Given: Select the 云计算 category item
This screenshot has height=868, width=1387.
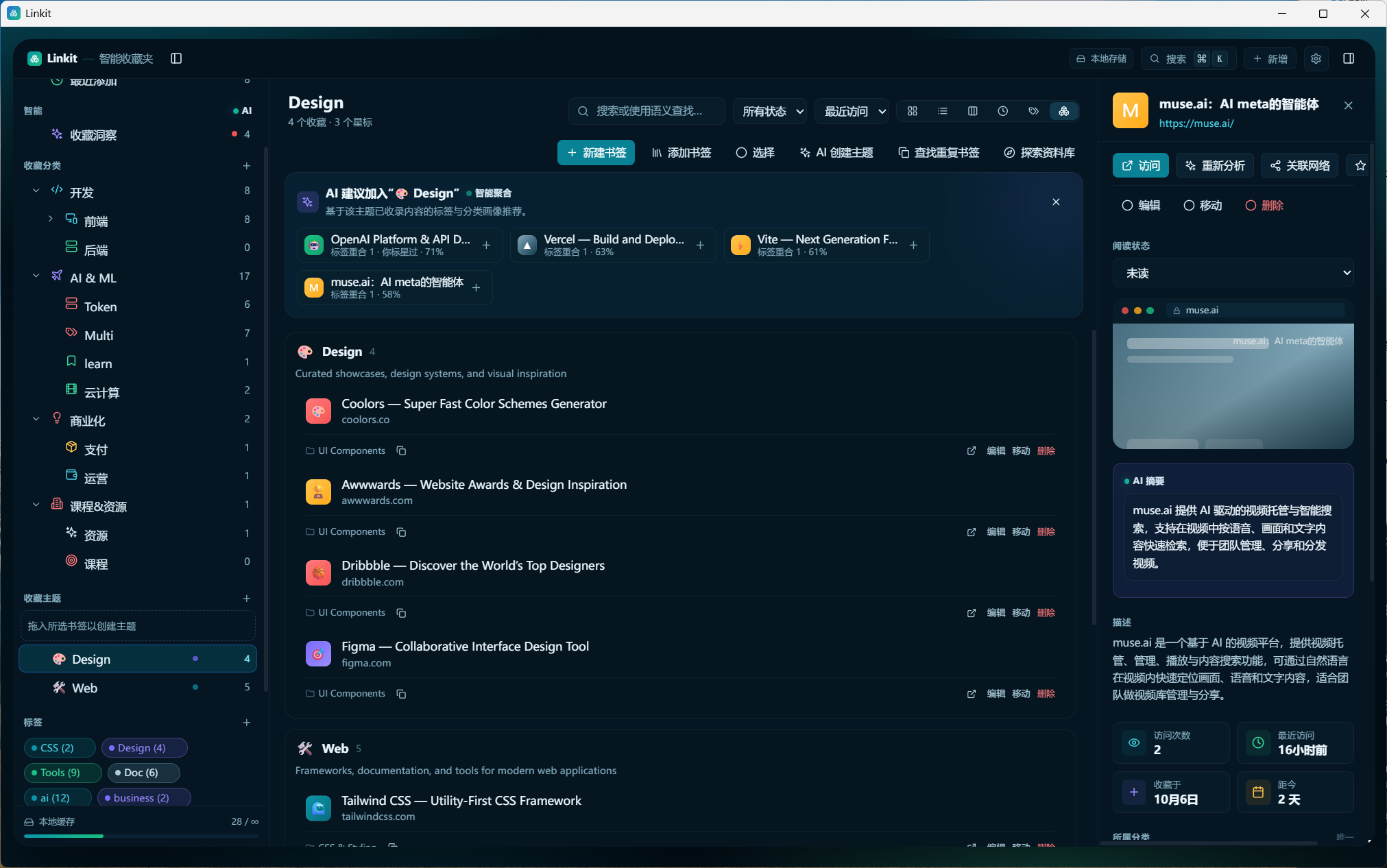Looking at the screenshot, I should 138,391.
